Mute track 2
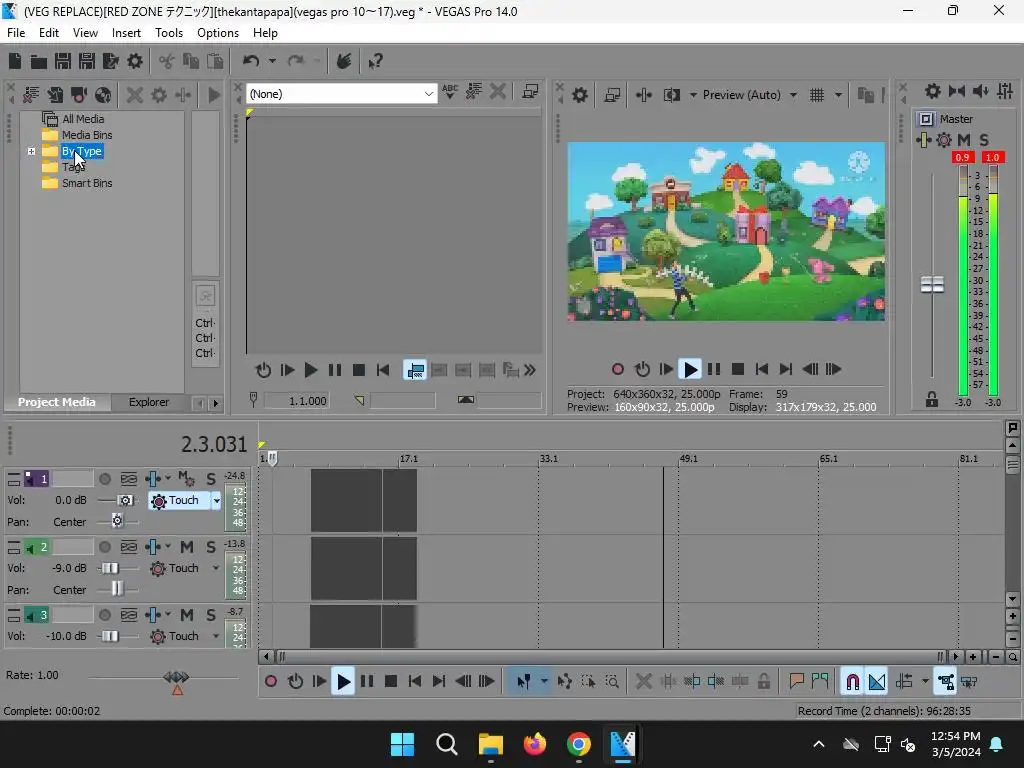This screenshot has width=1024, height=768. coord(187,547)
